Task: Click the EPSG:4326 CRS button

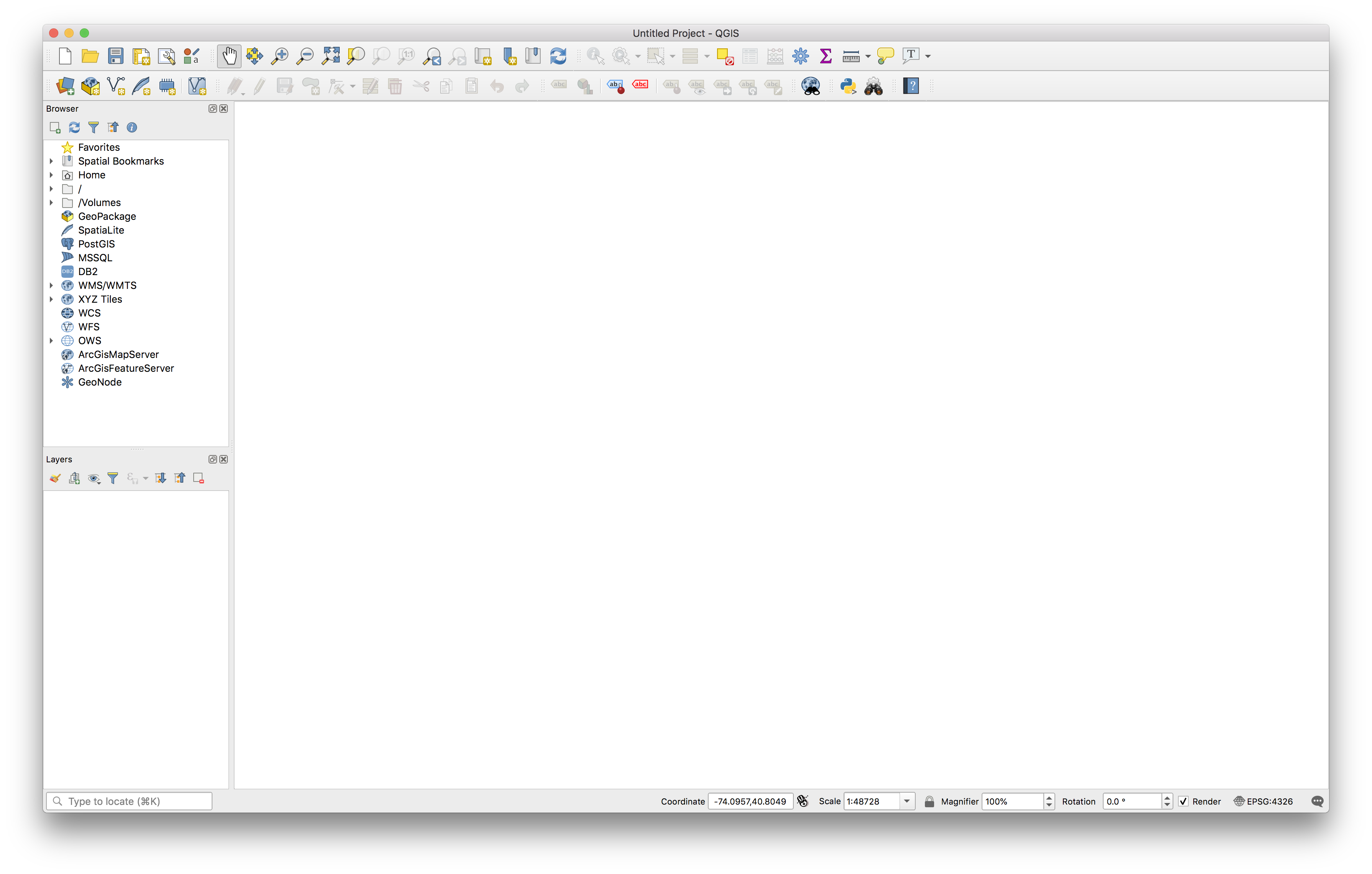Action: 1263,801
